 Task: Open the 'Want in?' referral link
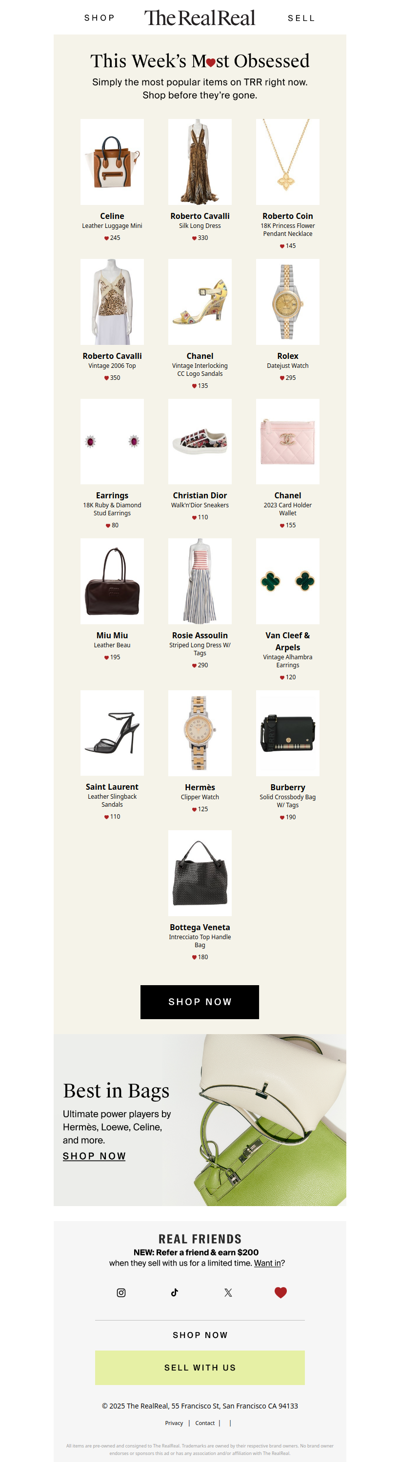click(269, 1263)
